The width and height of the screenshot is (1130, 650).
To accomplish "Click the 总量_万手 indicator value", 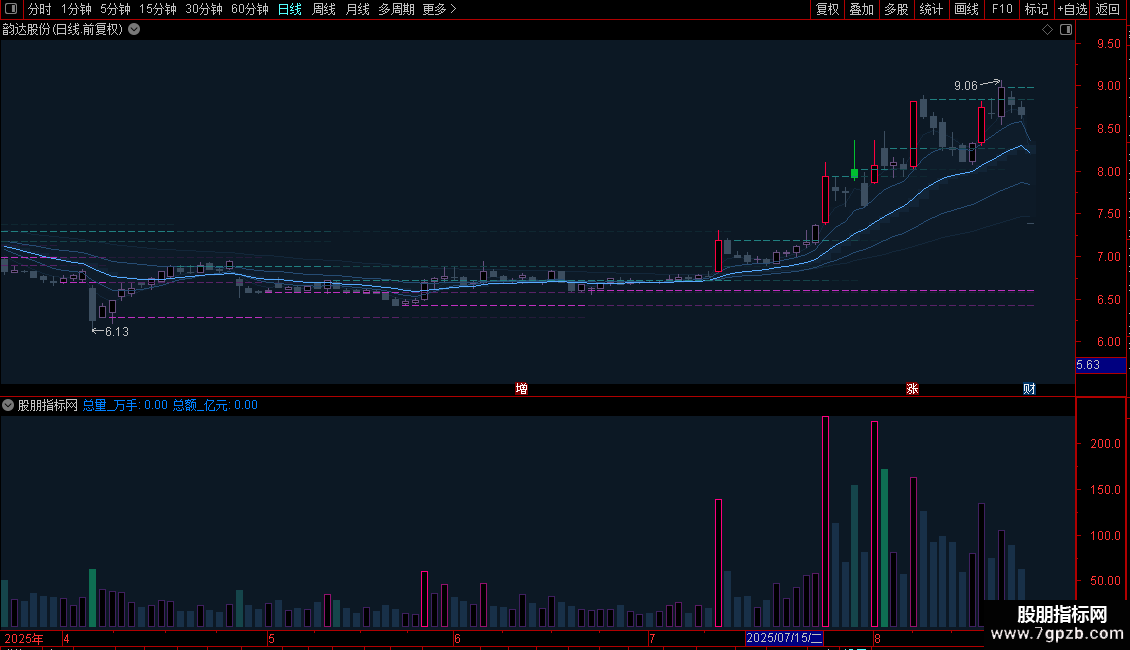I will click(125, 405).
